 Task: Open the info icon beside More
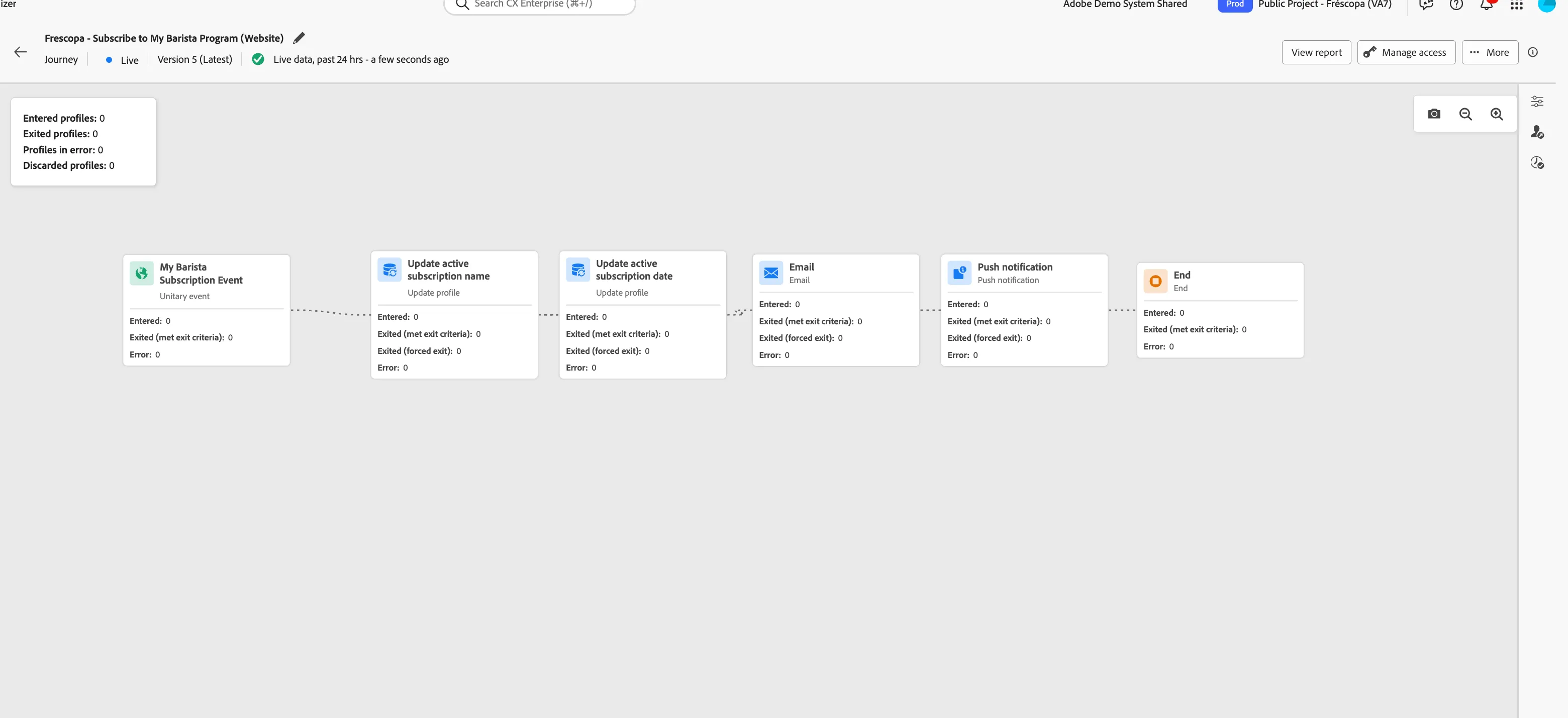coord(1533,52)
